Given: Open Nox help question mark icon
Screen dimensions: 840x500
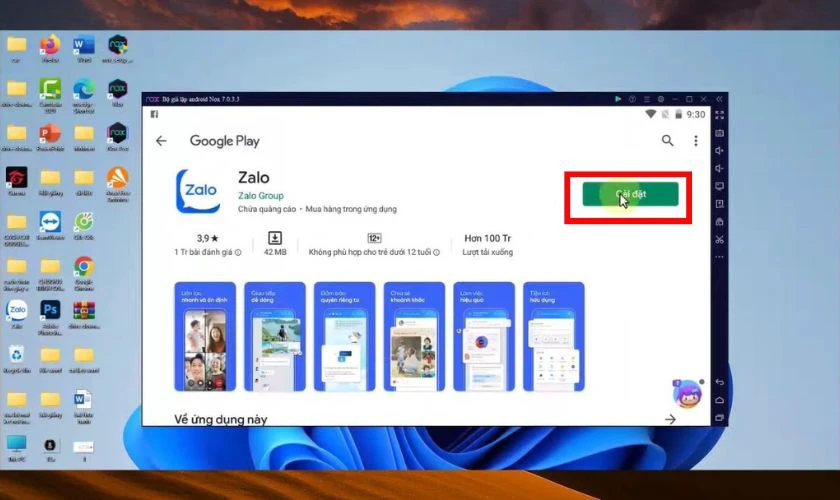Looking at the screenshot, I should (x=632, y=99).
